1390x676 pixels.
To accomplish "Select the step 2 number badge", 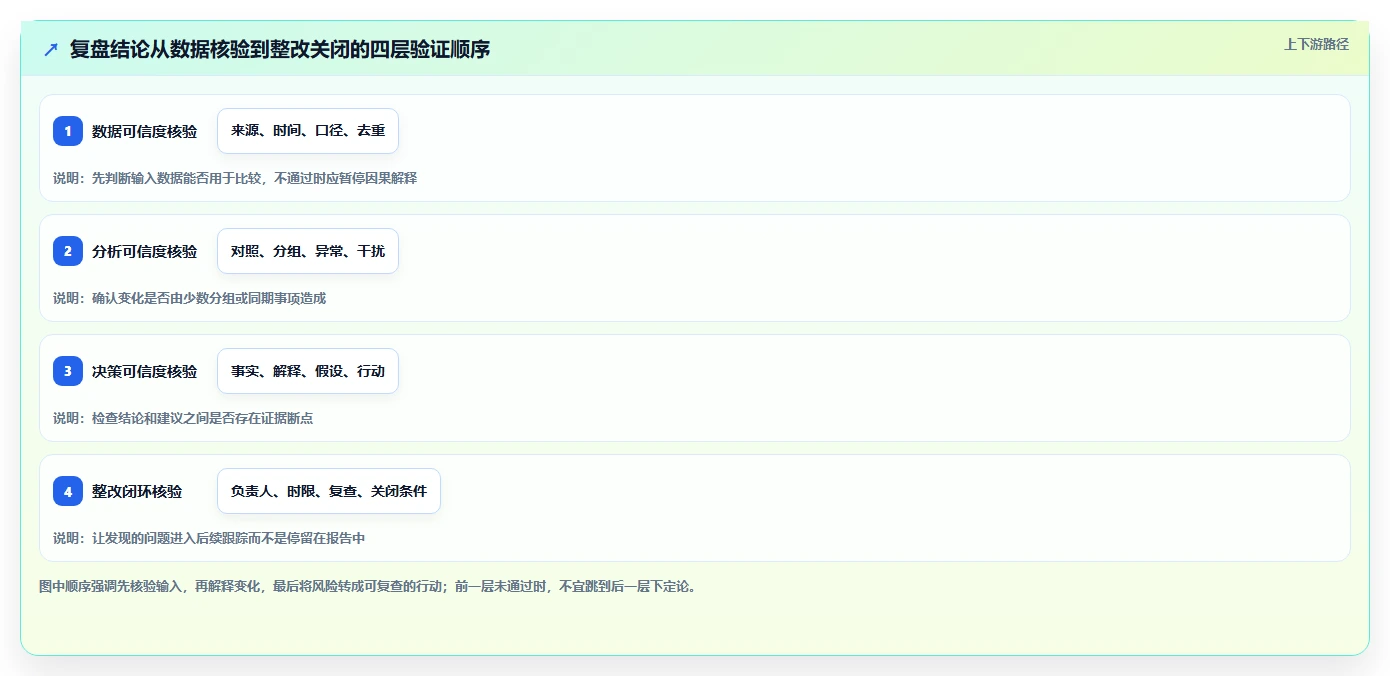I will (x=68, y=251).
